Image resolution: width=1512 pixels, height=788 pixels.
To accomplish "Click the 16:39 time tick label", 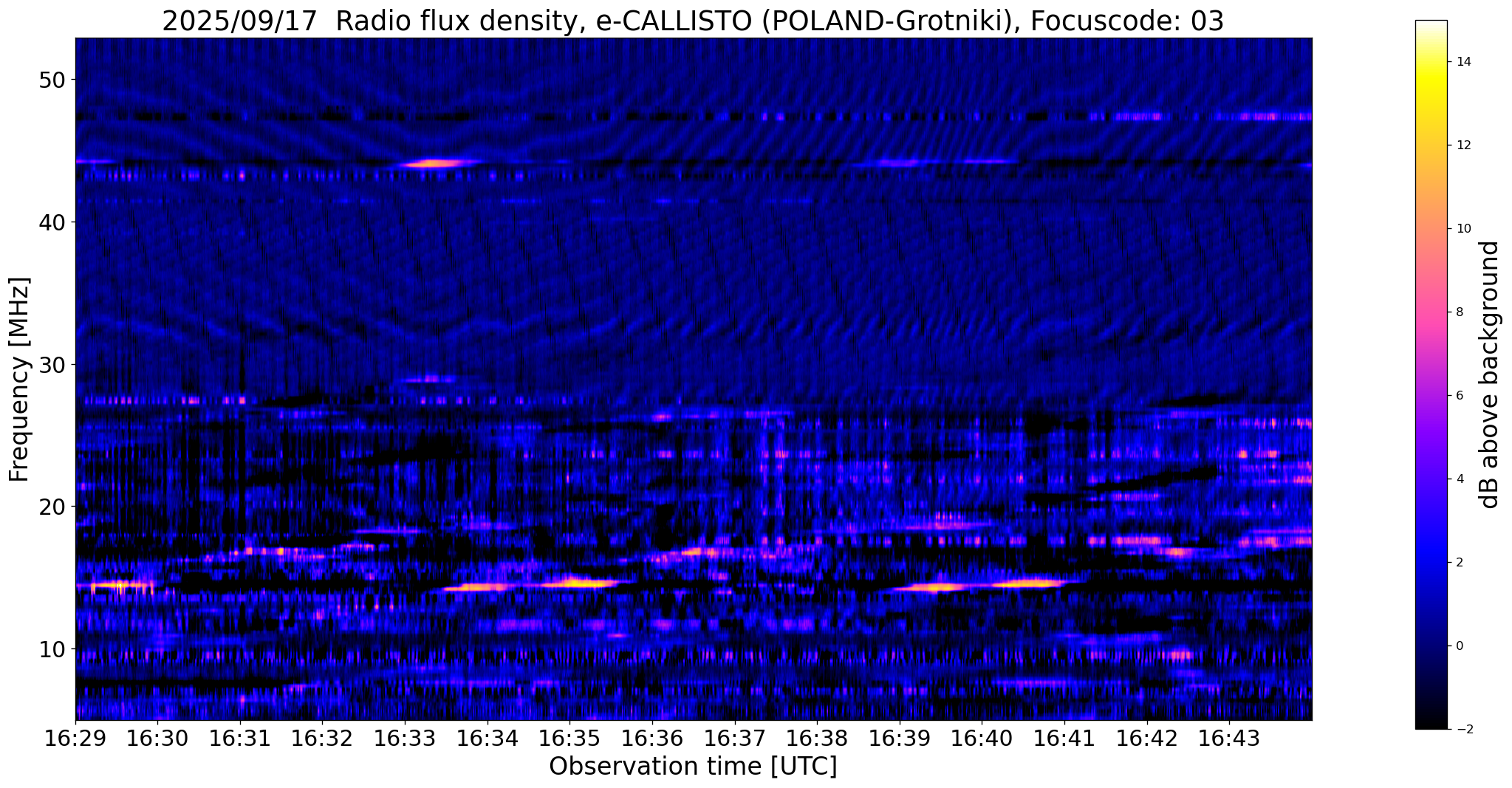I will [x=900, y=739].
